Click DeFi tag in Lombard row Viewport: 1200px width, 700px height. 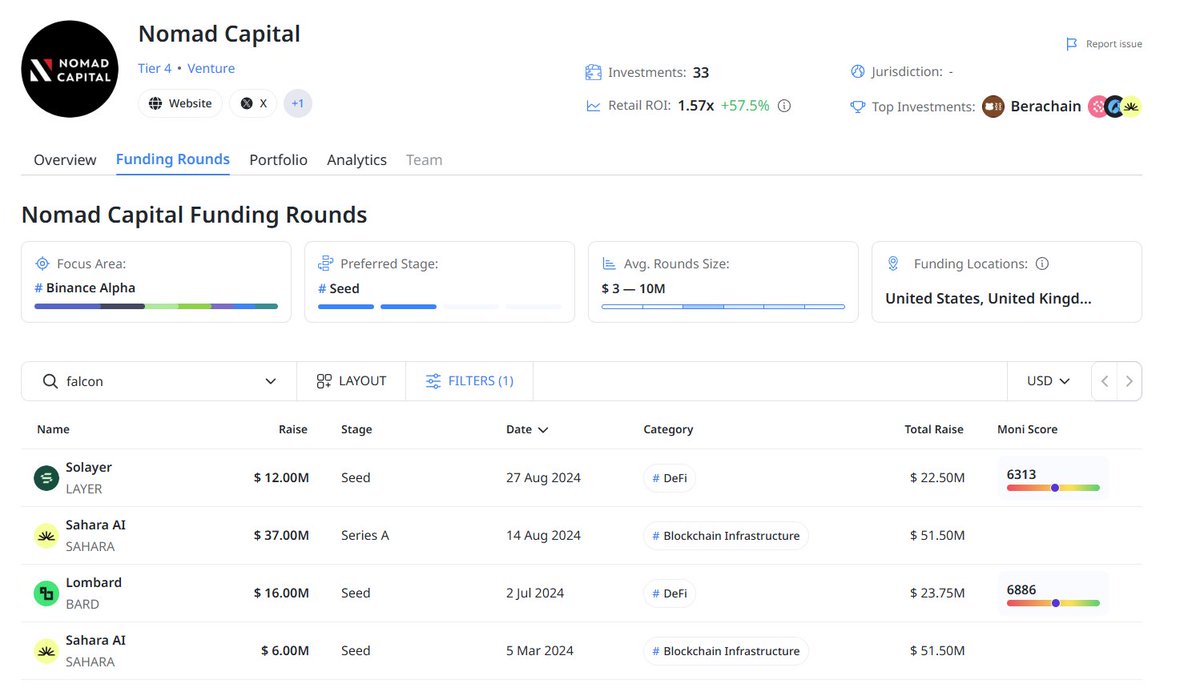[669, 593]
